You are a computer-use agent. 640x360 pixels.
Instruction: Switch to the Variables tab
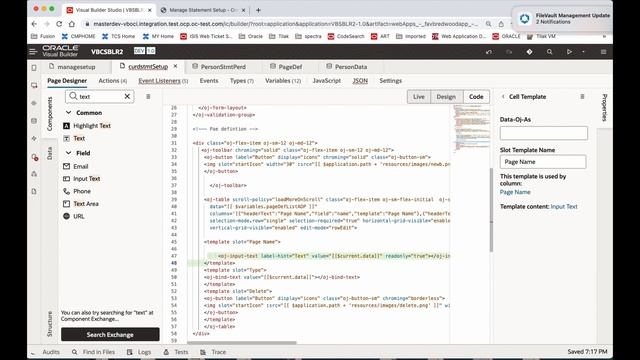coord(283,81)
